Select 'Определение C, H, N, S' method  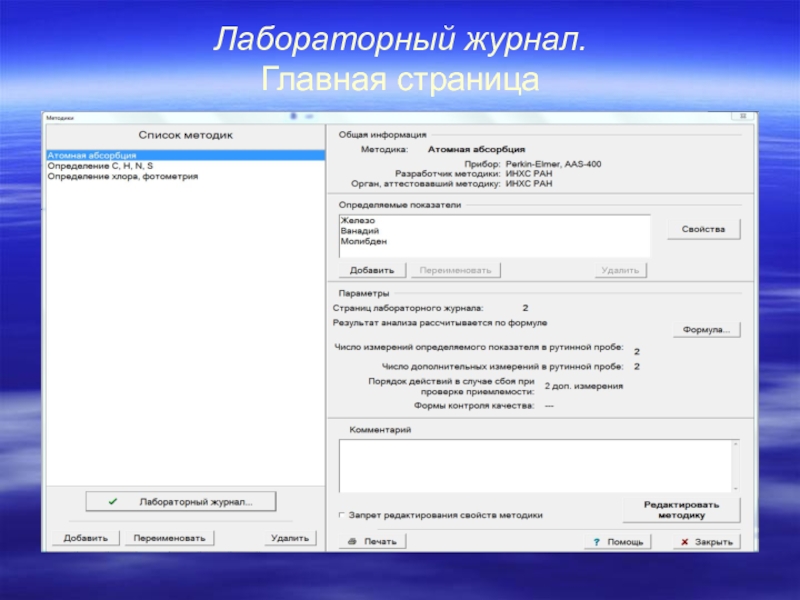[x=186, y=166]
